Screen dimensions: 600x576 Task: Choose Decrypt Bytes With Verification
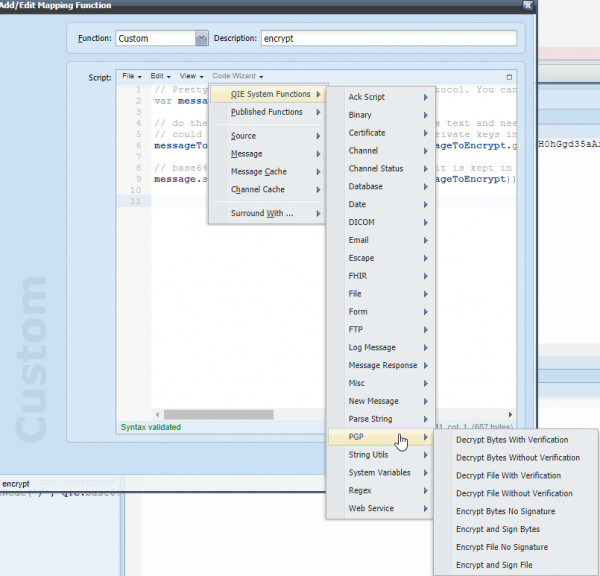pos(516,440)
